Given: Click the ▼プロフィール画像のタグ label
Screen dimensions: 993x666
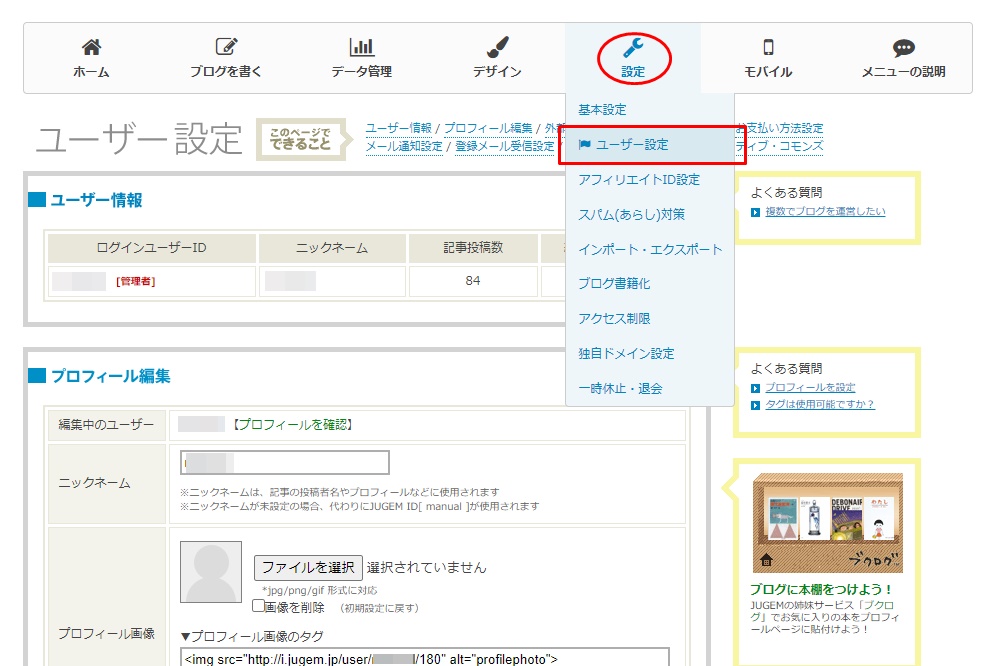Looking at the screenshot, I should [252, 636].
